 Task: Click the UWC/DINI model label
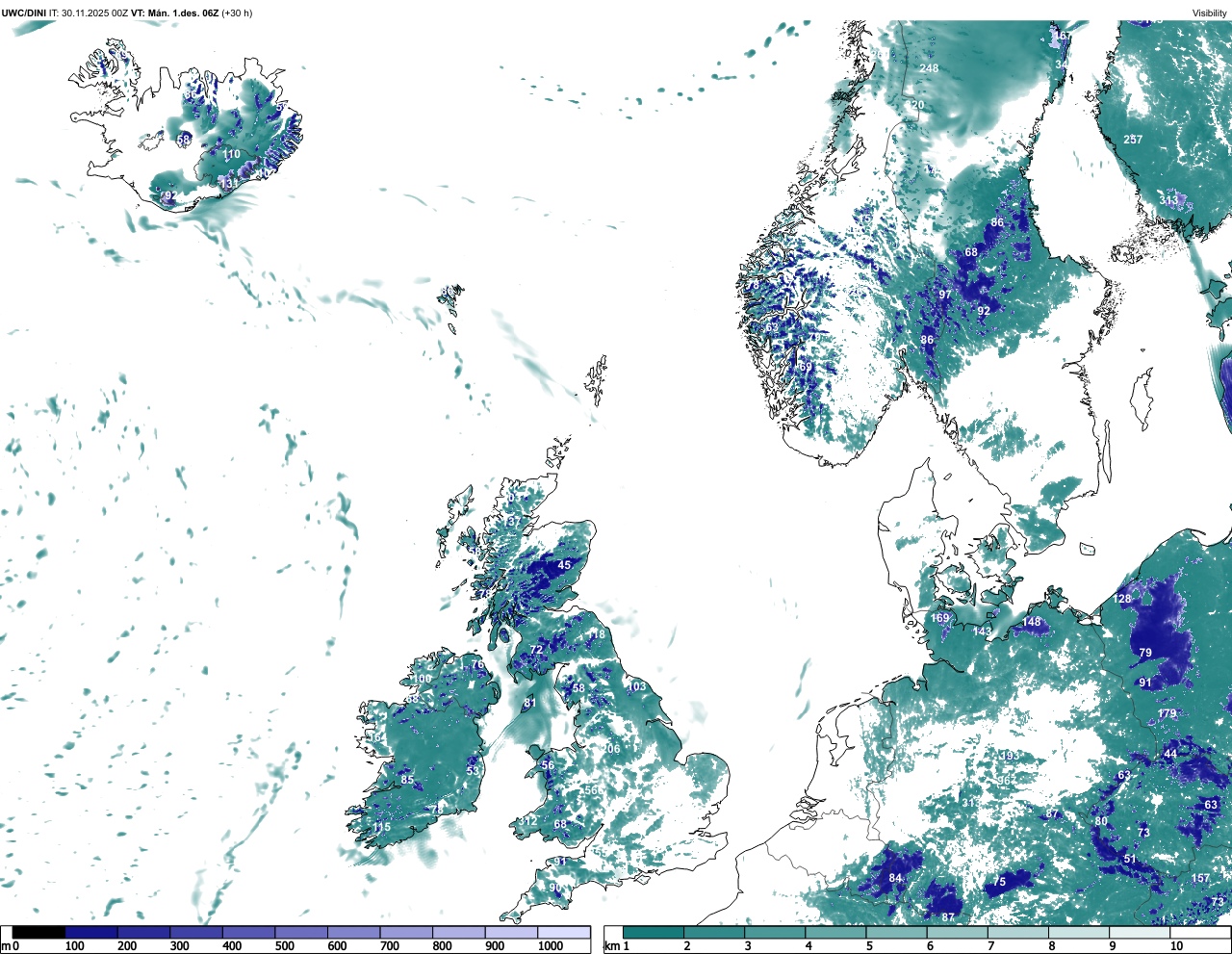[25, 13]
